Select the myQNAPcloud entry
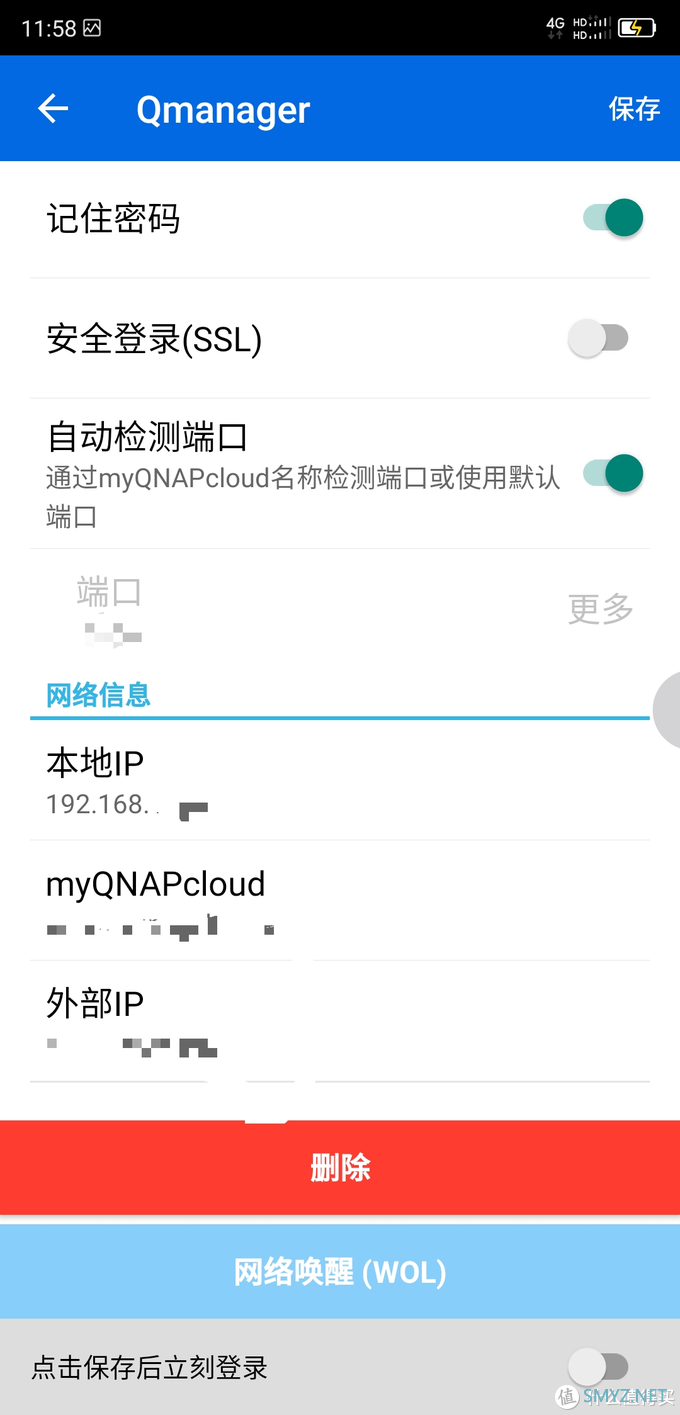680x1415 pixels. [340, 901]
